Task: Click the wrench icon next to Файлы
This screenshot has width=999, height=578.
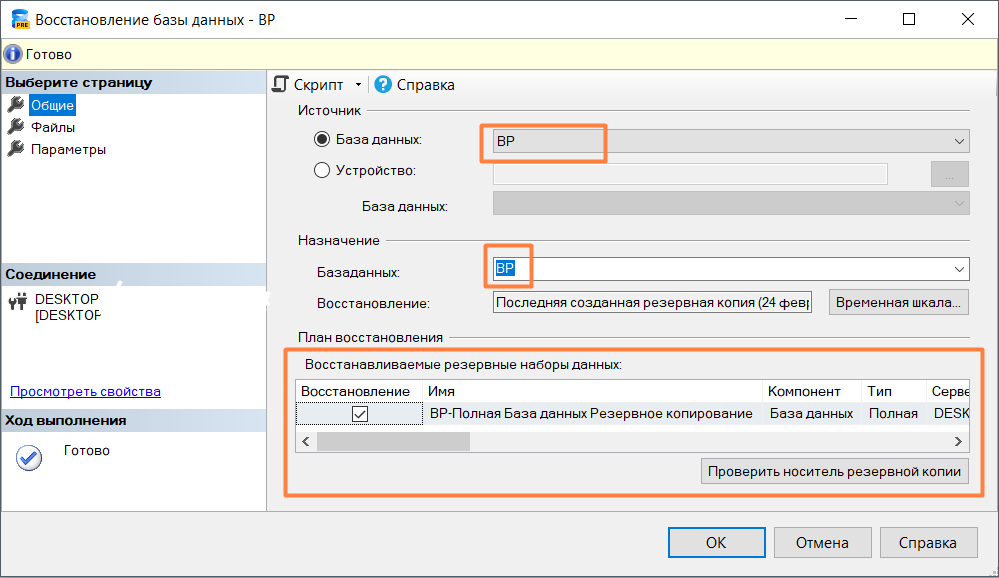Action: [x=16, y=127]
